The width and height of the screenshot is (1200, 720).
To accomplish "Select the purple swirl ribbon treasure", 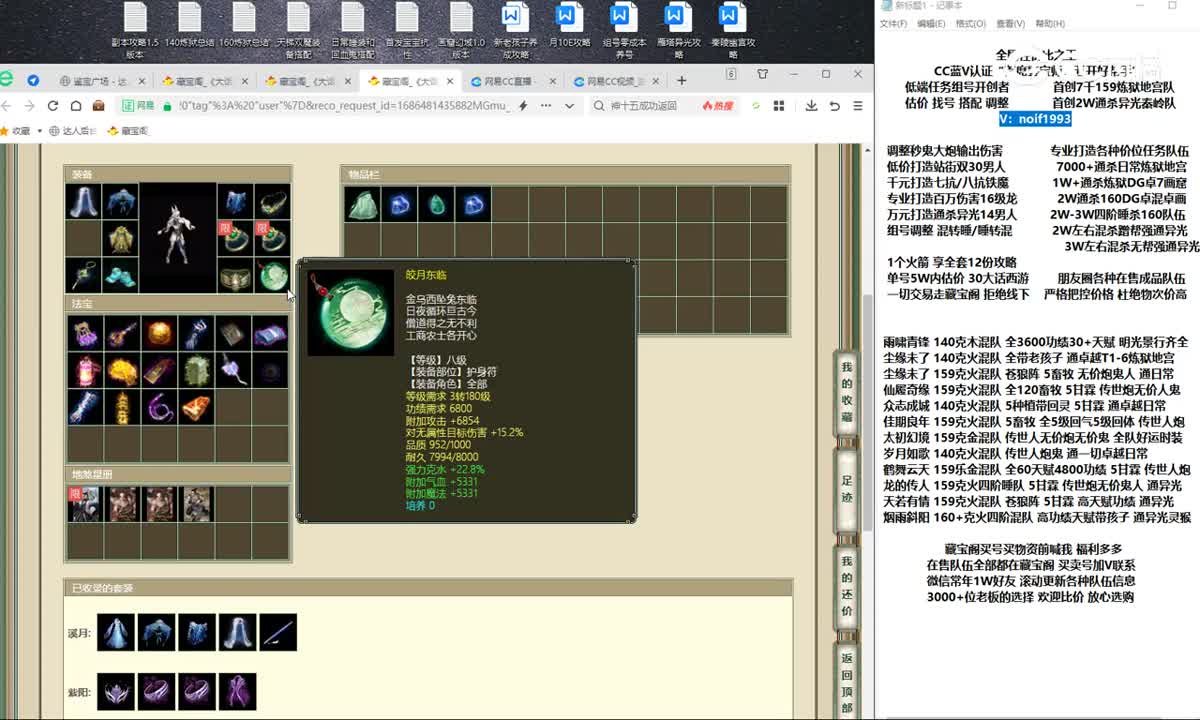I will 159,407.
